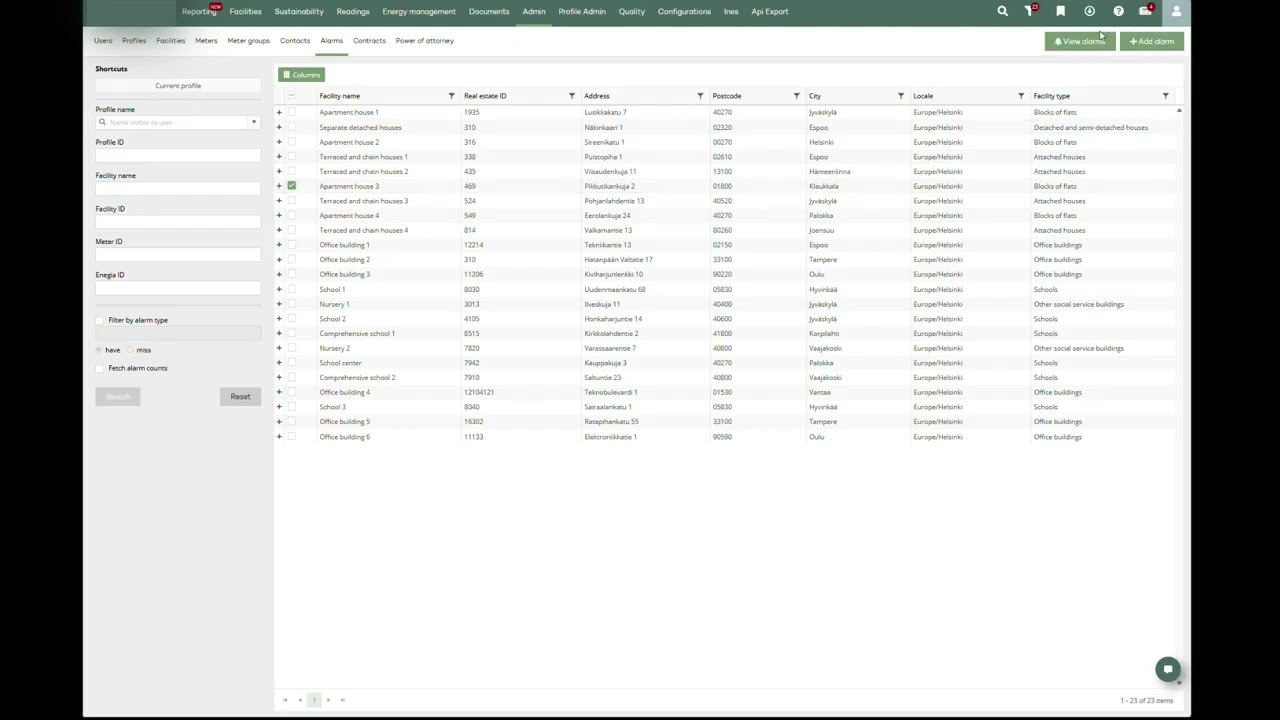1280x720 pixels.
Task: Expand the Terraced and chain houses 4 row
Action: [279, 230]
